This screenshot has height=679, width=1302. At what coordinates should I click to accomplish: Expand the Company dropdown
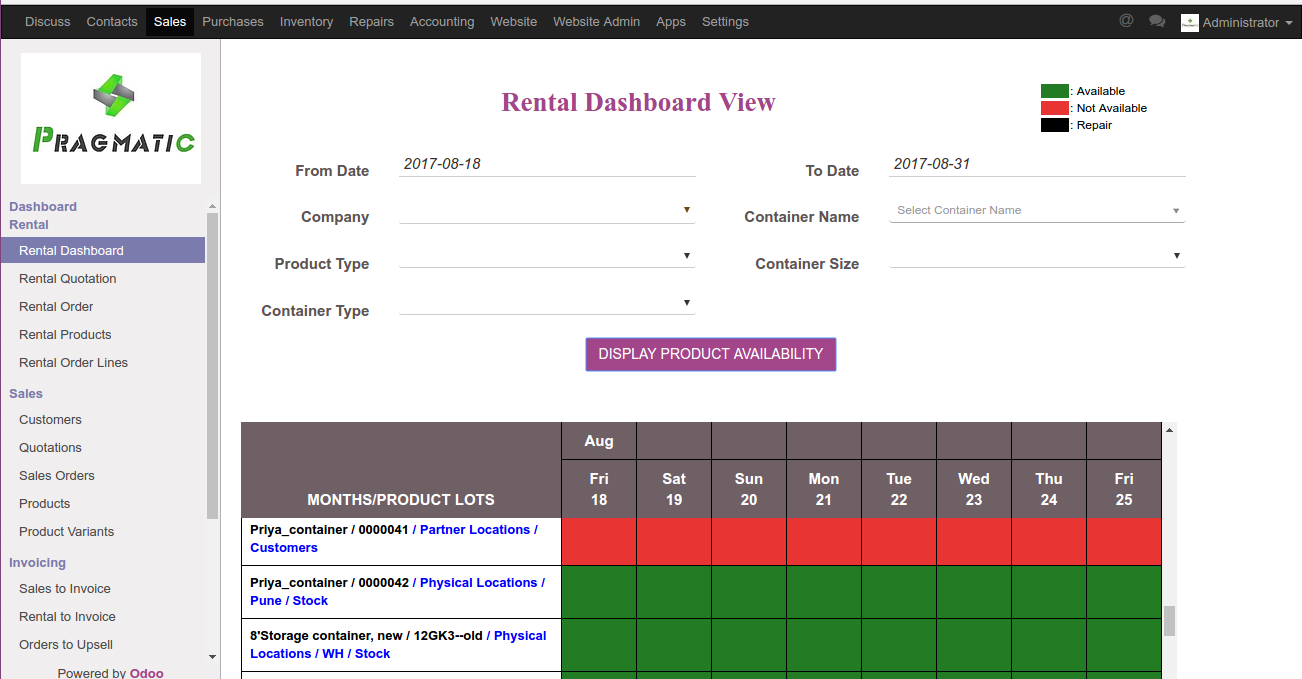pos(546,211)
